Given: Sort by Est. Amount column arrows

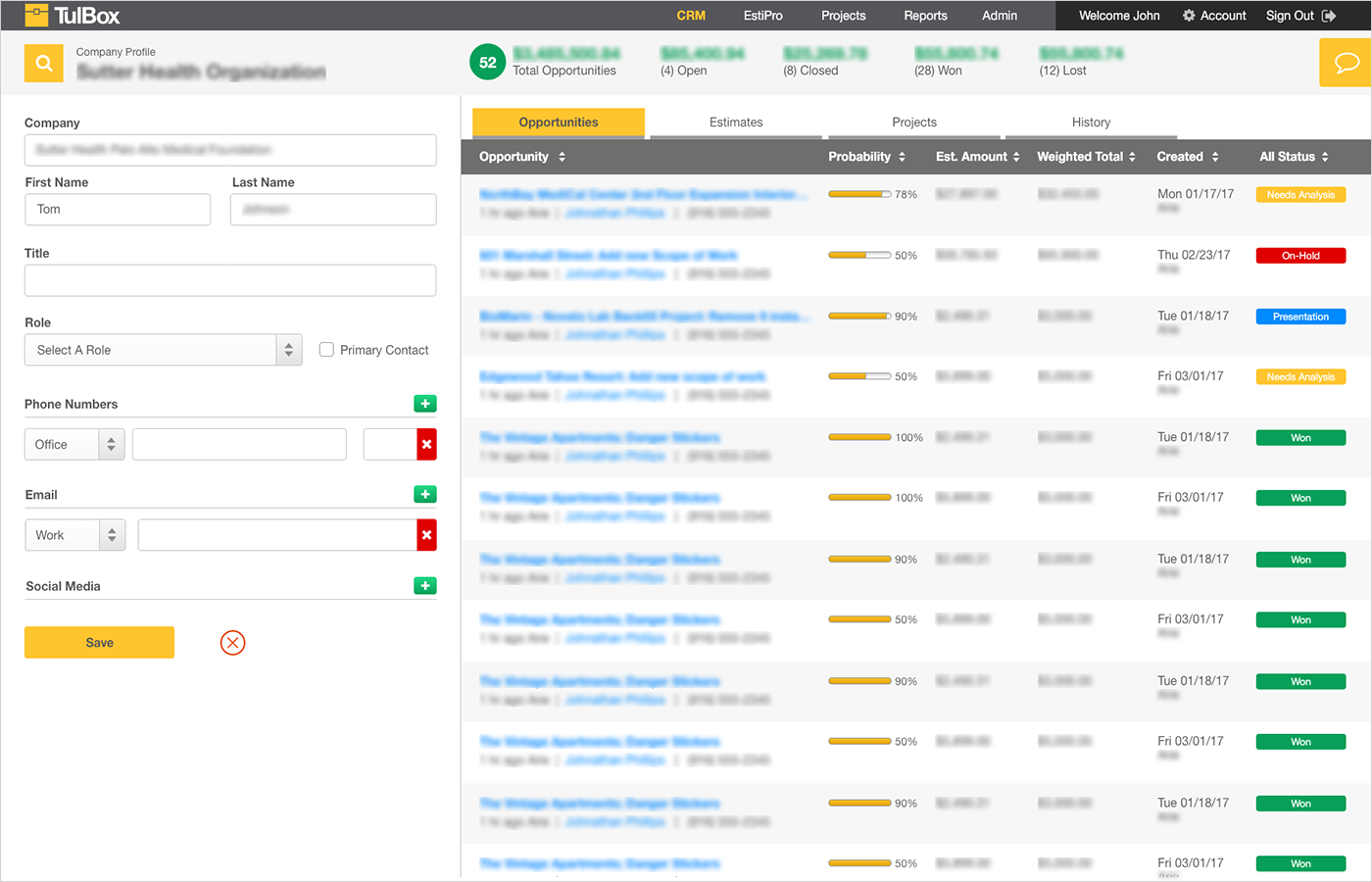Looking at the screenshot, I should 1016,157.
